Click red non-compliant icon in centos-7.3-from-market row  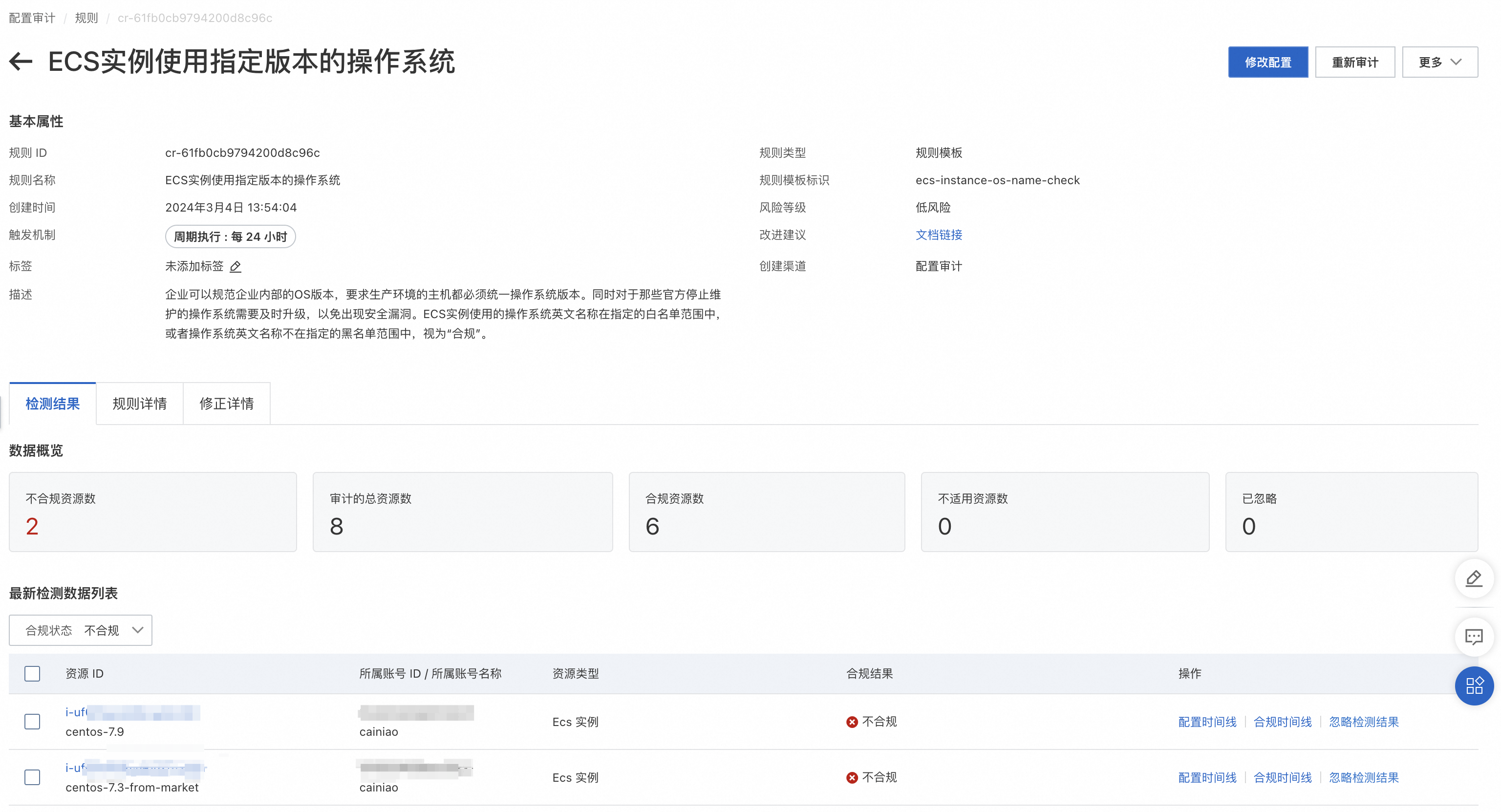pyautogui.click(x=852, y=778)
